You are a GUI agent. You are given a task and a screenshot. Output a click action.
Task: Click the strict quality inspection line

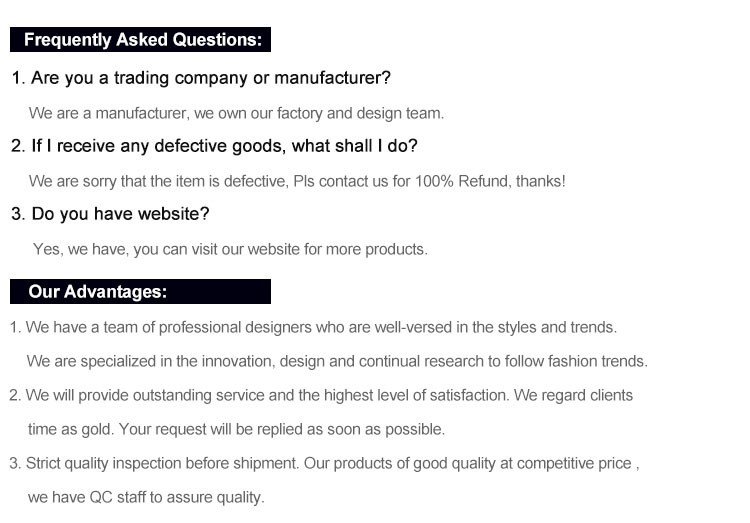(324, 463)
